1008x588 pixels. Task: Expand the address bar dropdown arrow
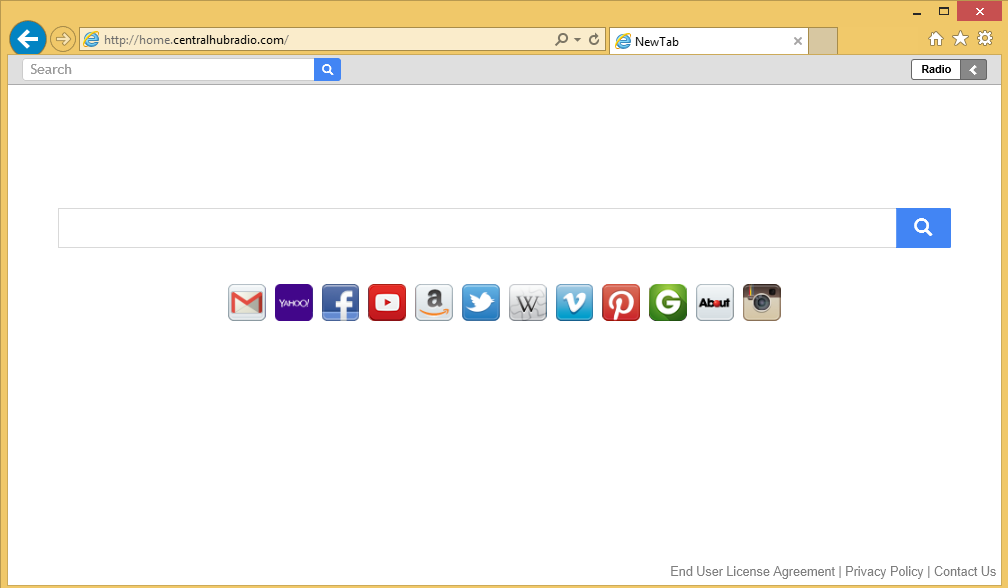pos(577,39)
